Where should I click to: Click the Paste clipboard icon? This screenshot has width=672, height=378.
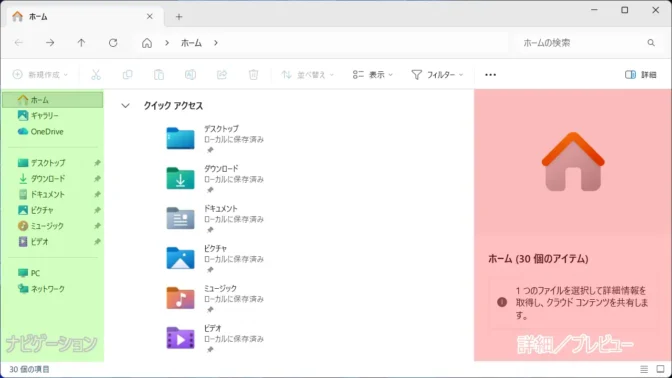tap(159, 75)
